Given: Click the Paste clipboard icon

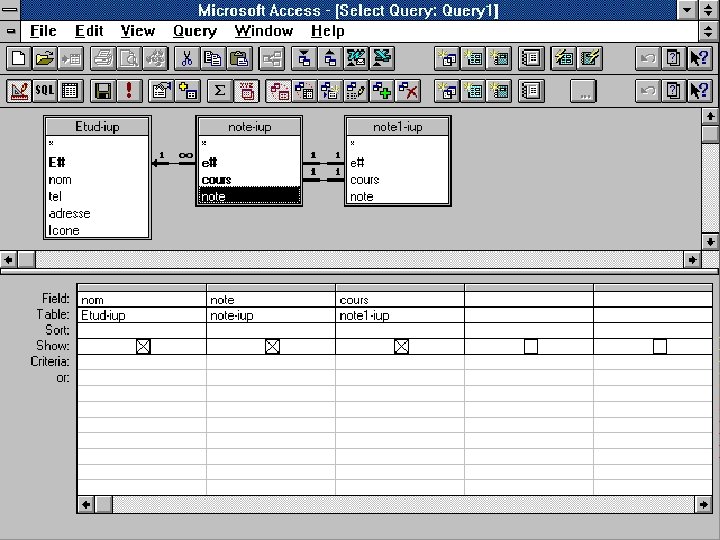Looking at the screenshot, I should click(x=239, y=59).
